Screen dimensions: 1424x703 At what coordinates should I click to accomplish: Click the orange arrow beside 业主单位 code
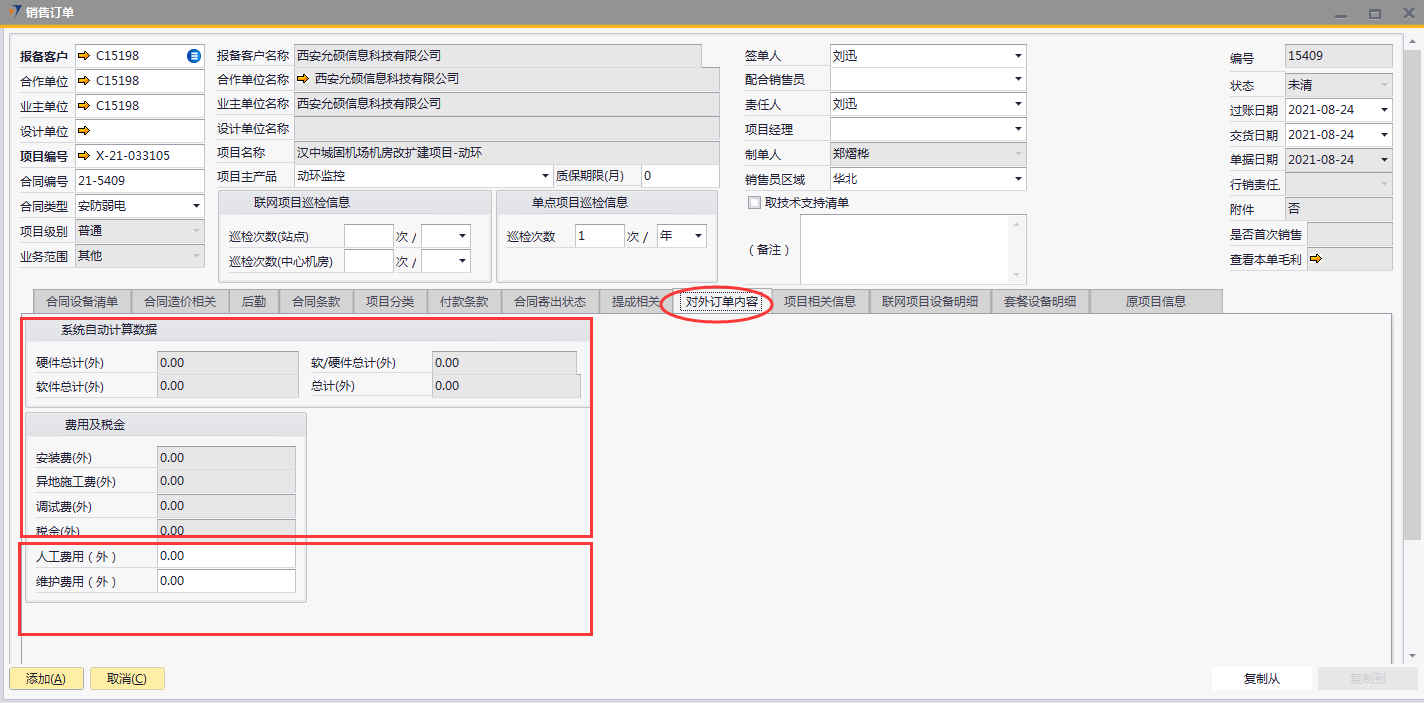(x=83, y=106)
